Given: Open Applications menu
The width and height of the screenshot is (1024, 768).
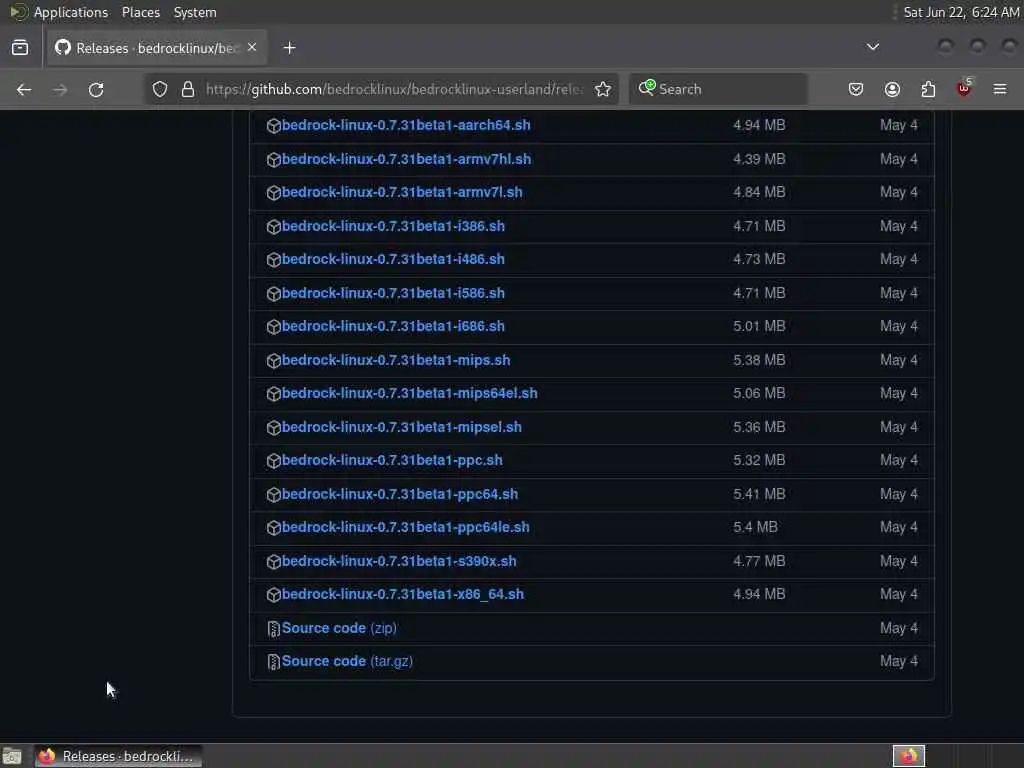Looking at the screenshot, I should click(71, 12).
